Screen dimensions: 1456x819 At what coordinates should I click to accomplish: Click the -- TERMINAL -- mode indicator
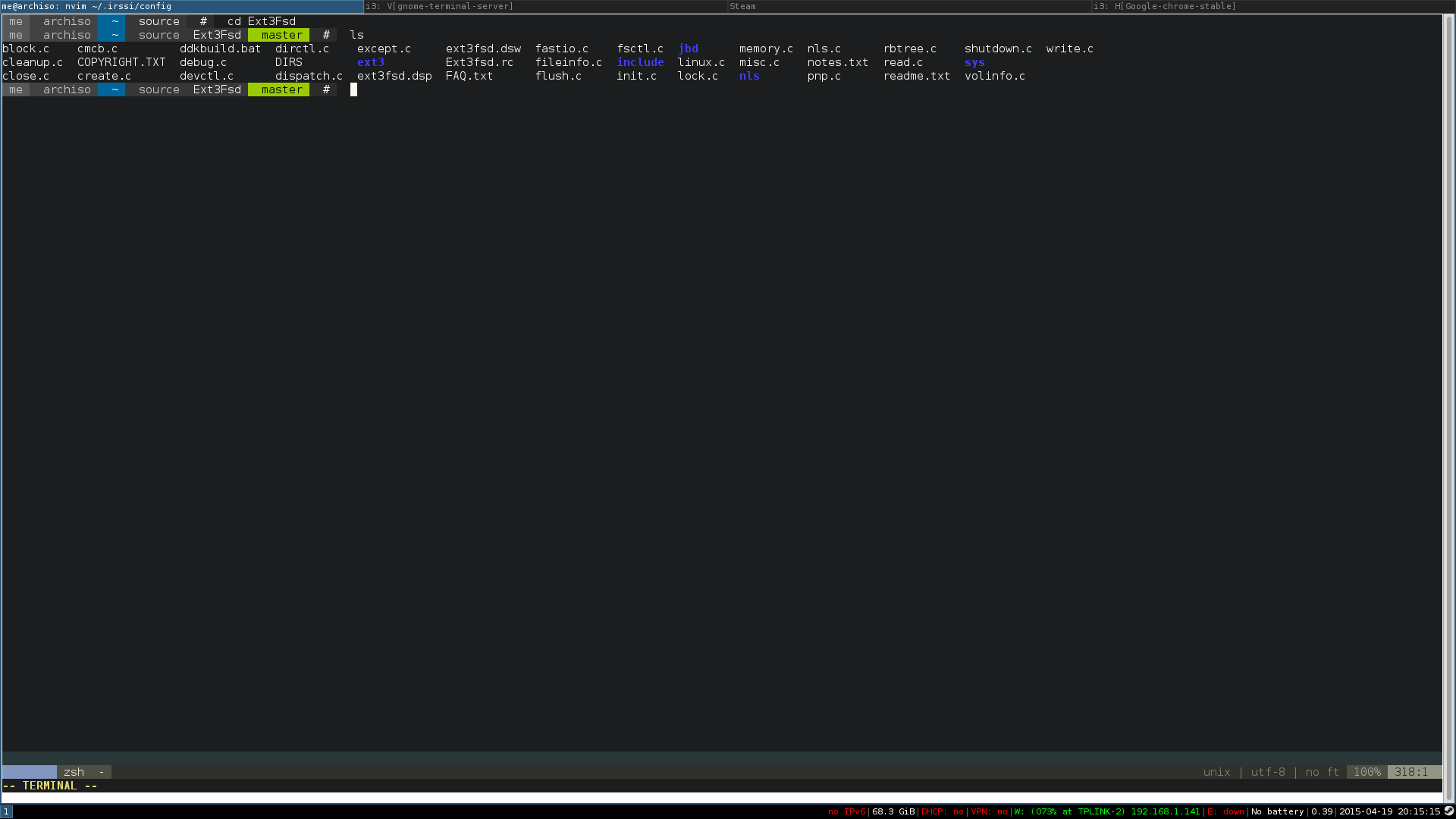(50, 786)
